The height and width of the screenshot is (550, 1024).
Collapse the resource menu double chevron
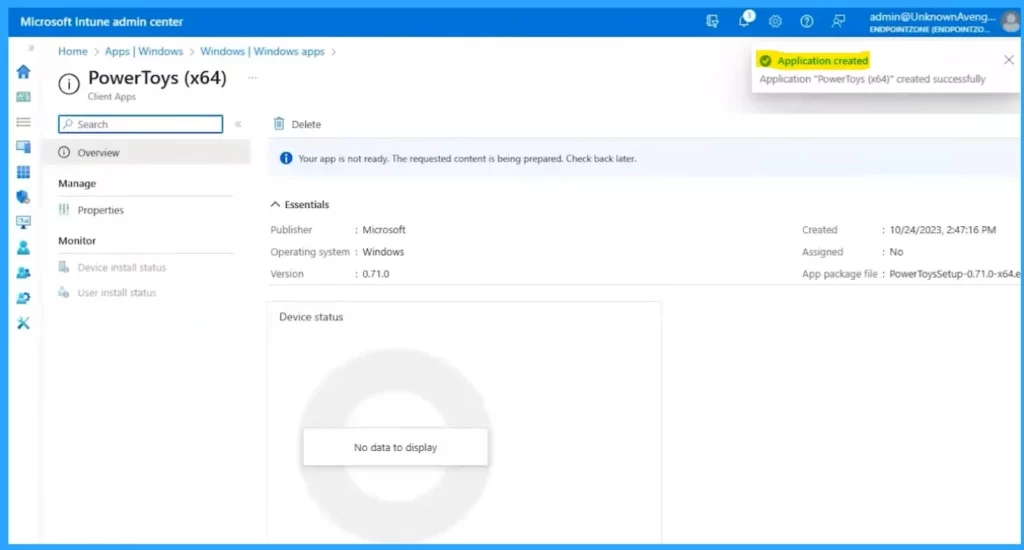(x=238, y=124)
